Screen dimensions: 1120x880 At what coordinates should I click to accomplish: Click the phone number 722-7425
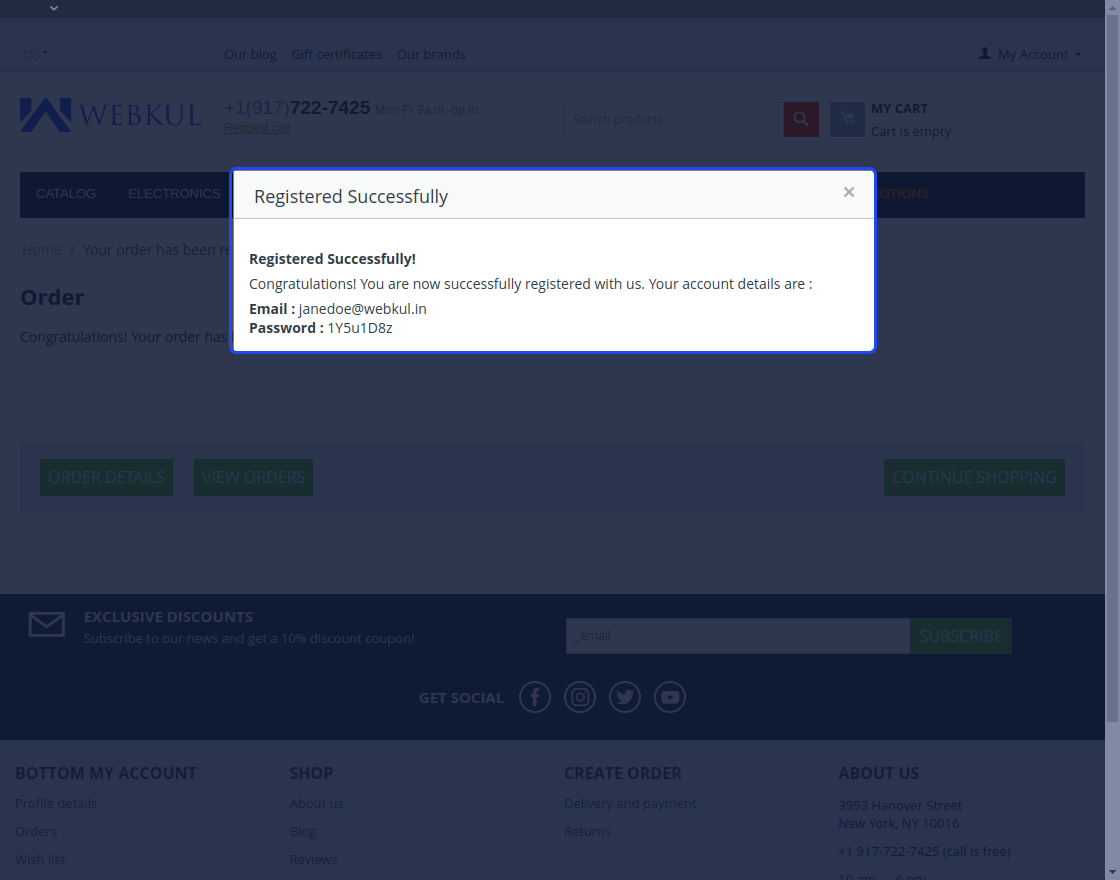click(330, 108)
